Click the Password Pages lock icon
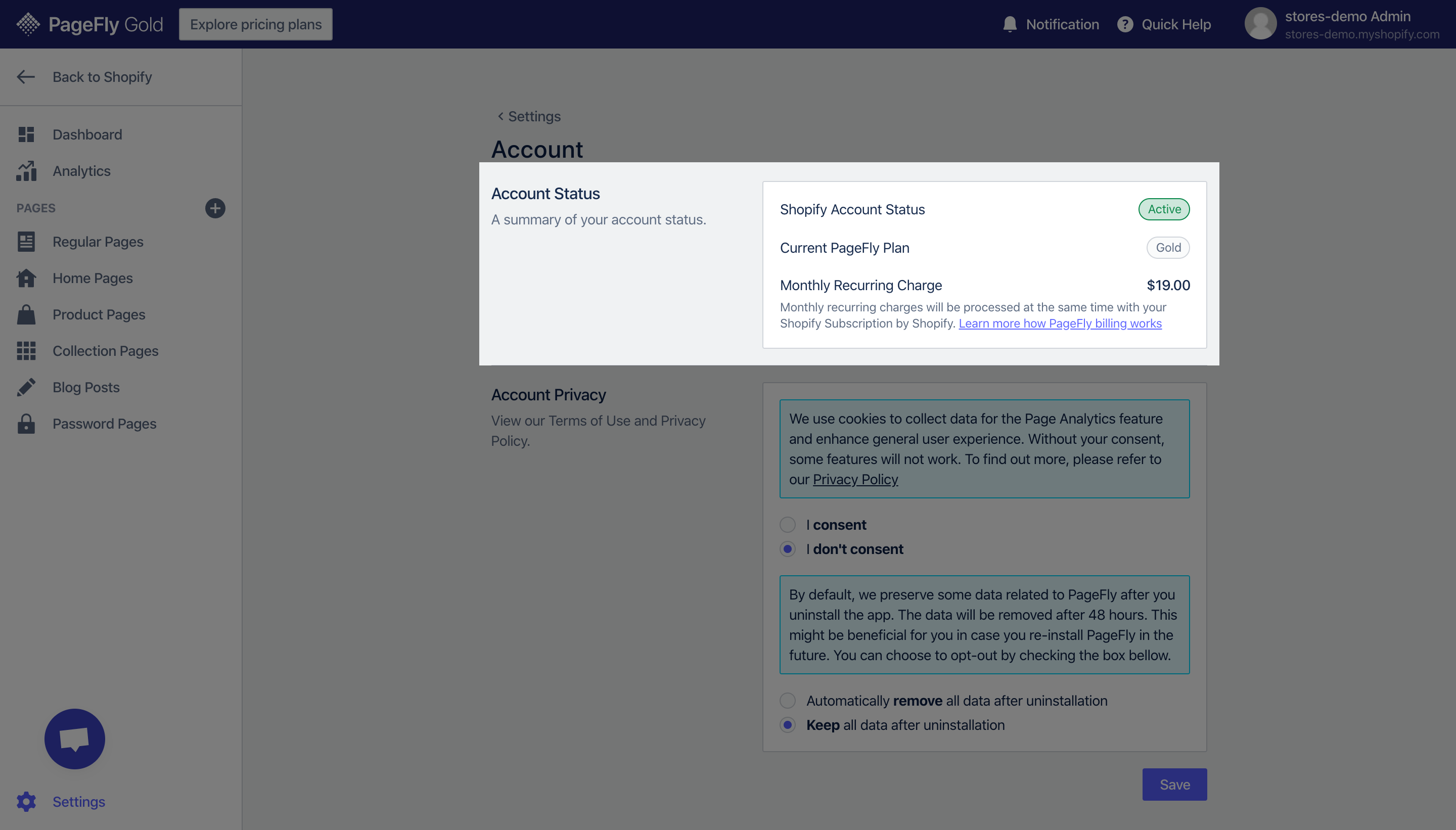The height and width of the screenshot is (830, 1456). pyautogui.click(x=26, y=424)
